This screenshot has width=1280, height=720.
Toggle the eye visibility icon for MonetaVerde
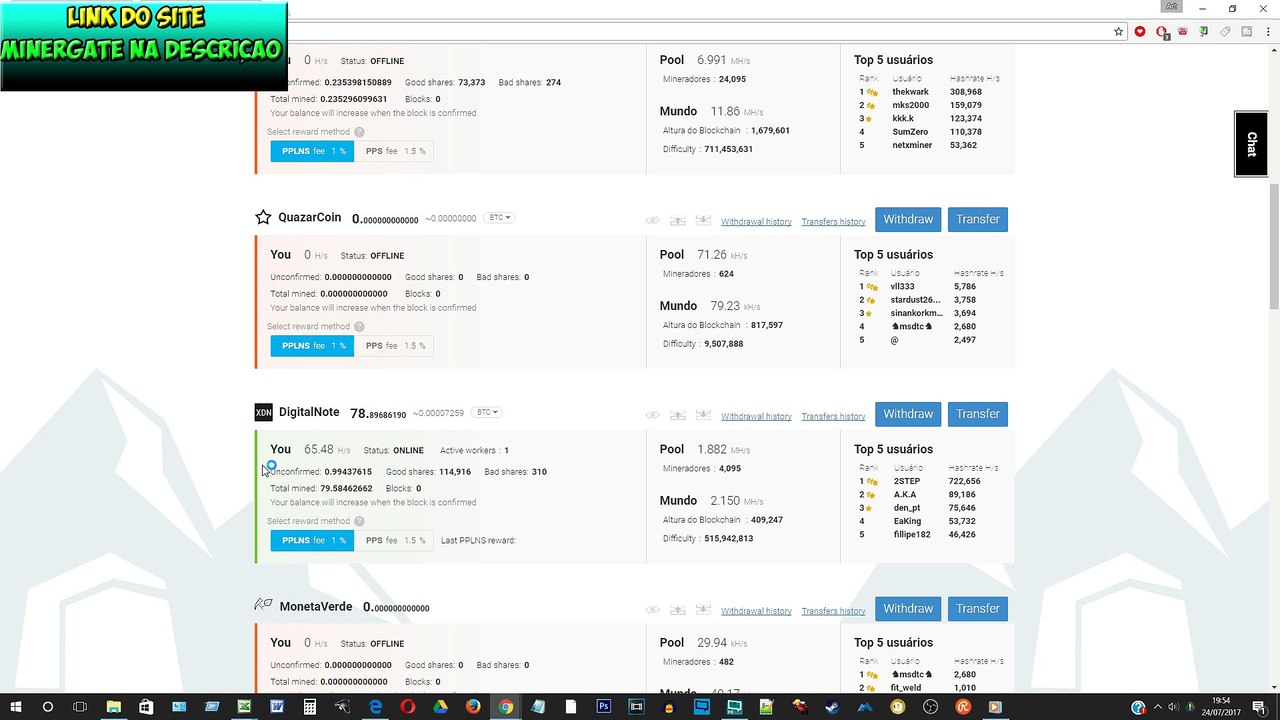point(652,610)
